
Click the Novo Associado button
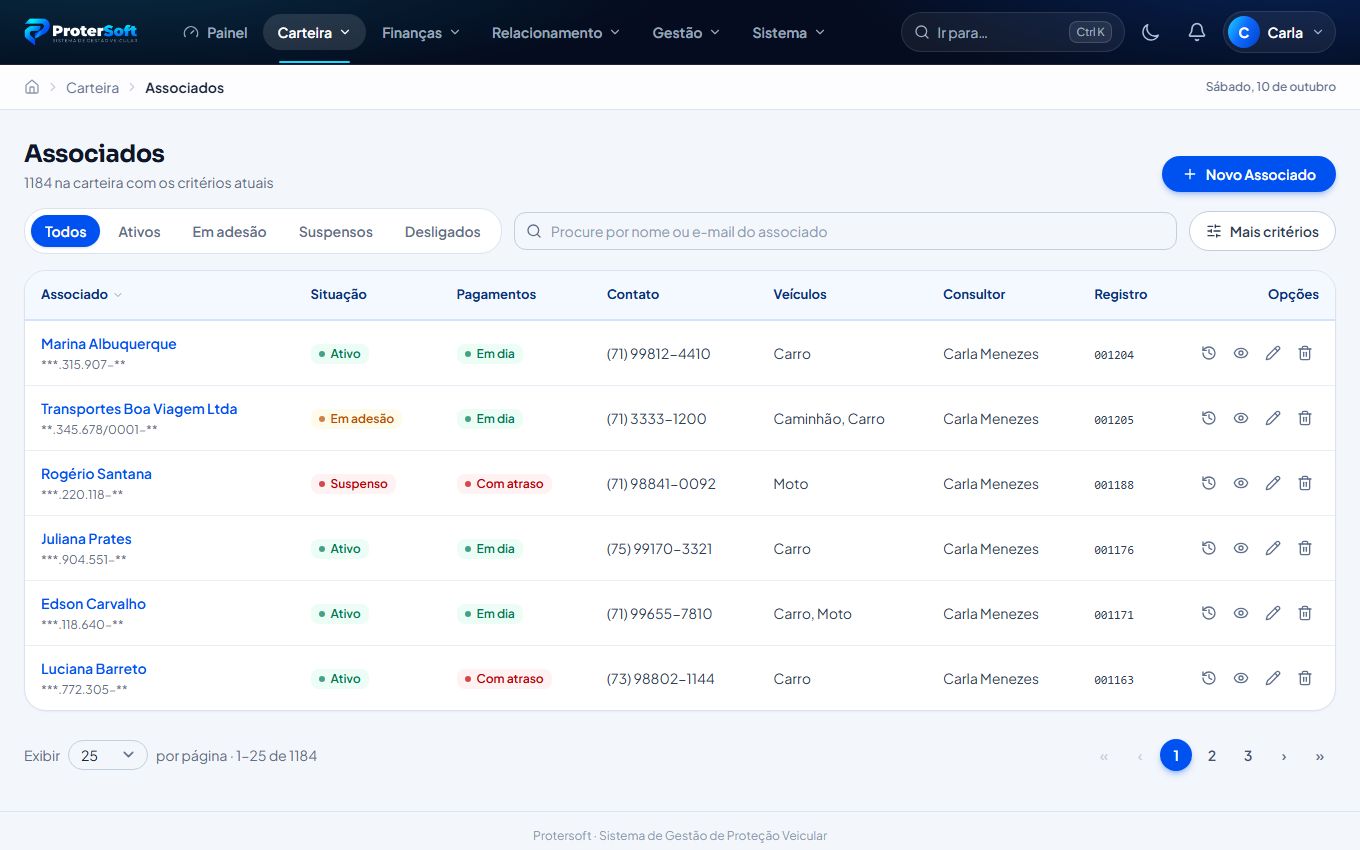click(x=1249, y=174)
